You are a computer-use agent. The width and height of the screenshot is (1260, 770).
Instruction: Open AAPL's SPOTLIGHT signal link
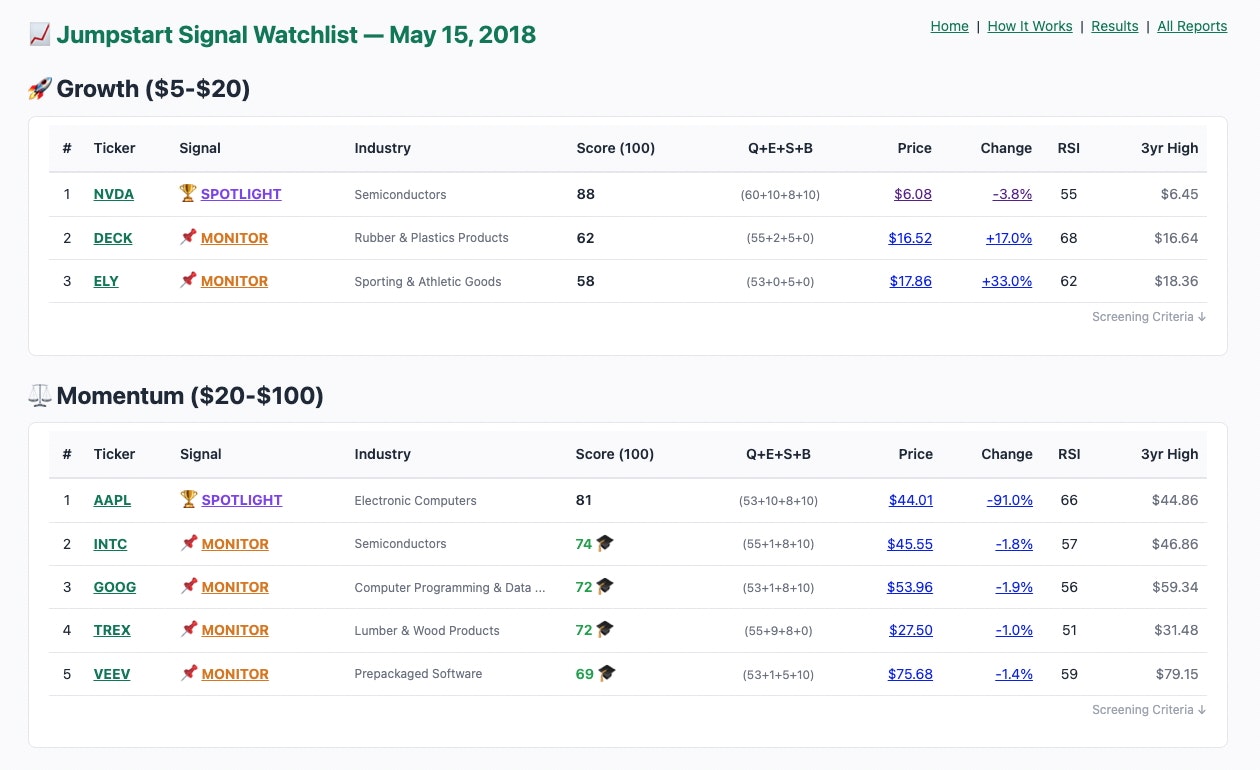click(242, 500)
